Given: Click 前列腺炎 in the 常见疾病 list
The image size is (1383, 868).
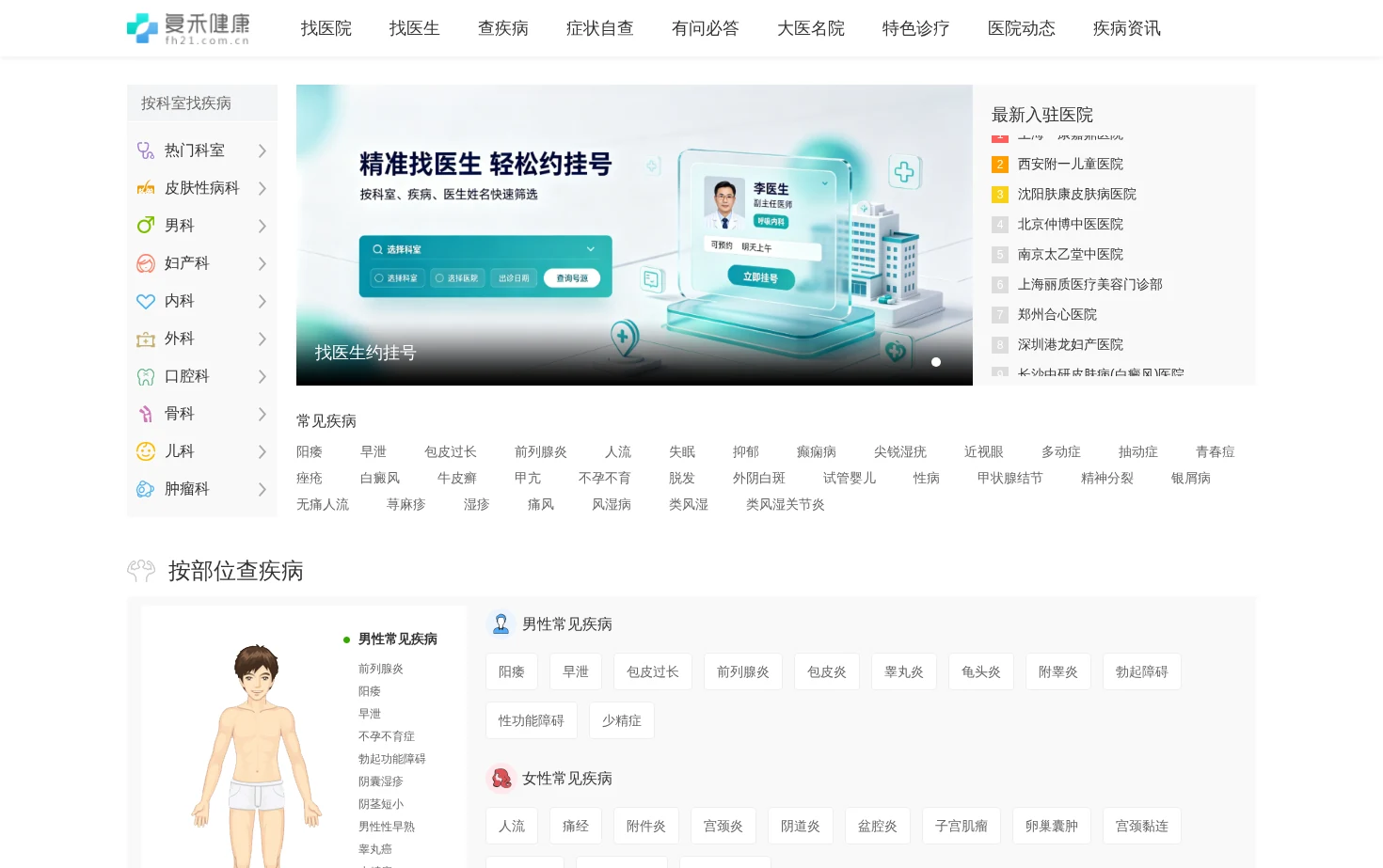Looking at the screenshot, I should pyautogui.click(x=541, y=451).
